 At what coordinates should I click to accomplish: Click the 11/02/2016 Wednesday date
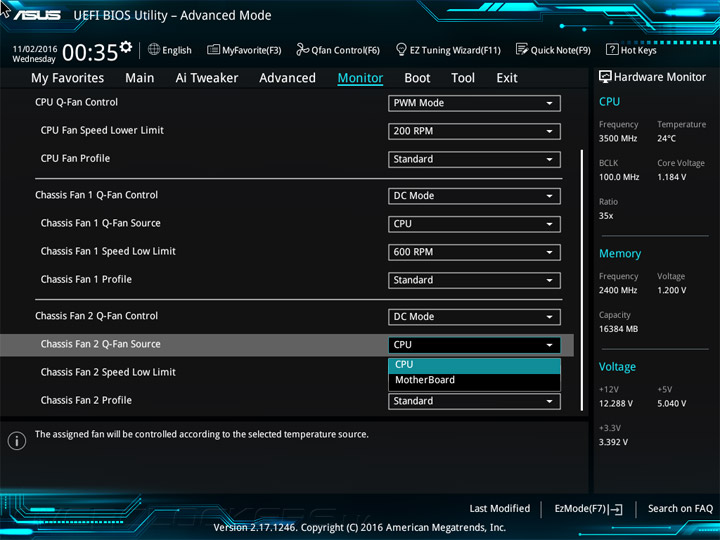34,54
